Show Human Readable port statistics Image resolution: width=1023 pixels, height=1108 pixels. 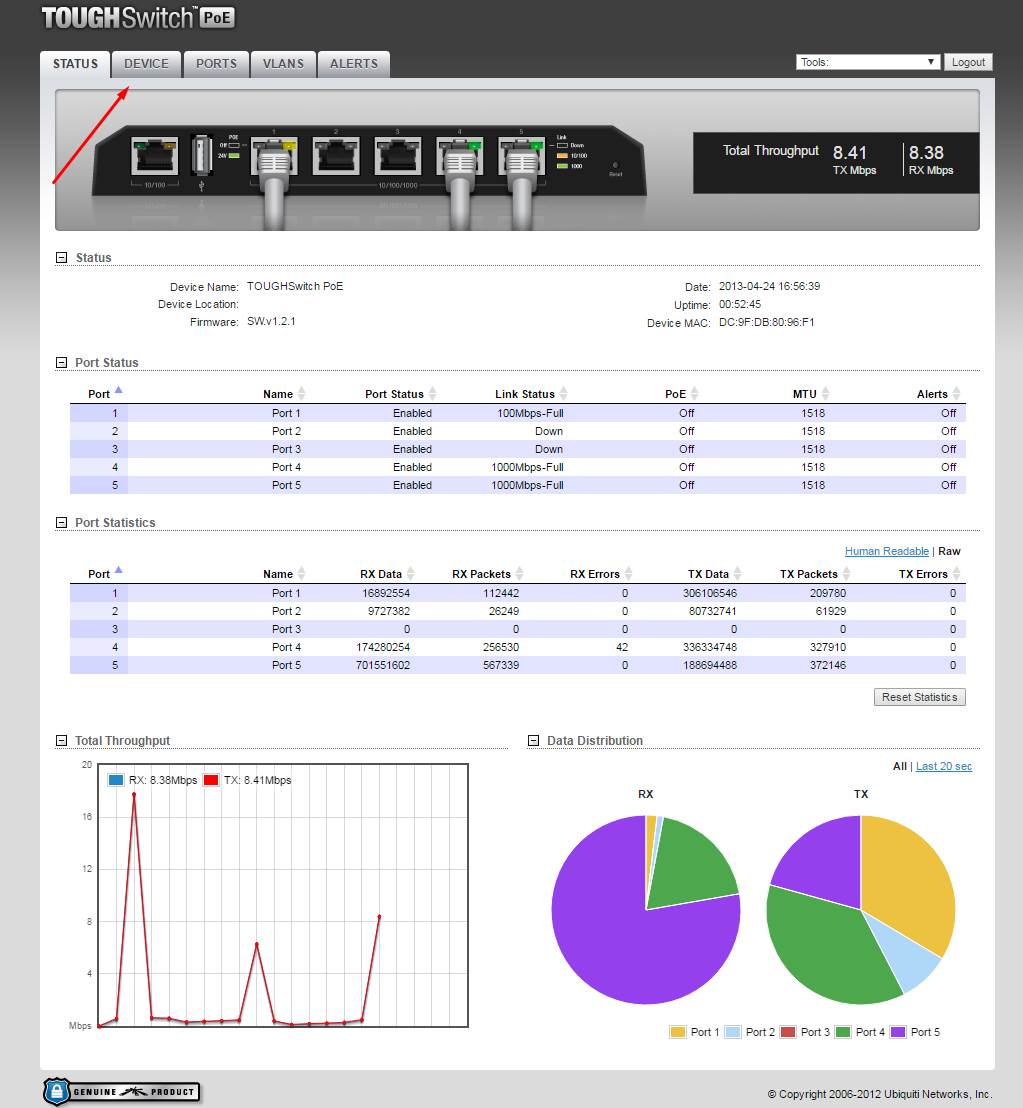(x=886, y=551)
